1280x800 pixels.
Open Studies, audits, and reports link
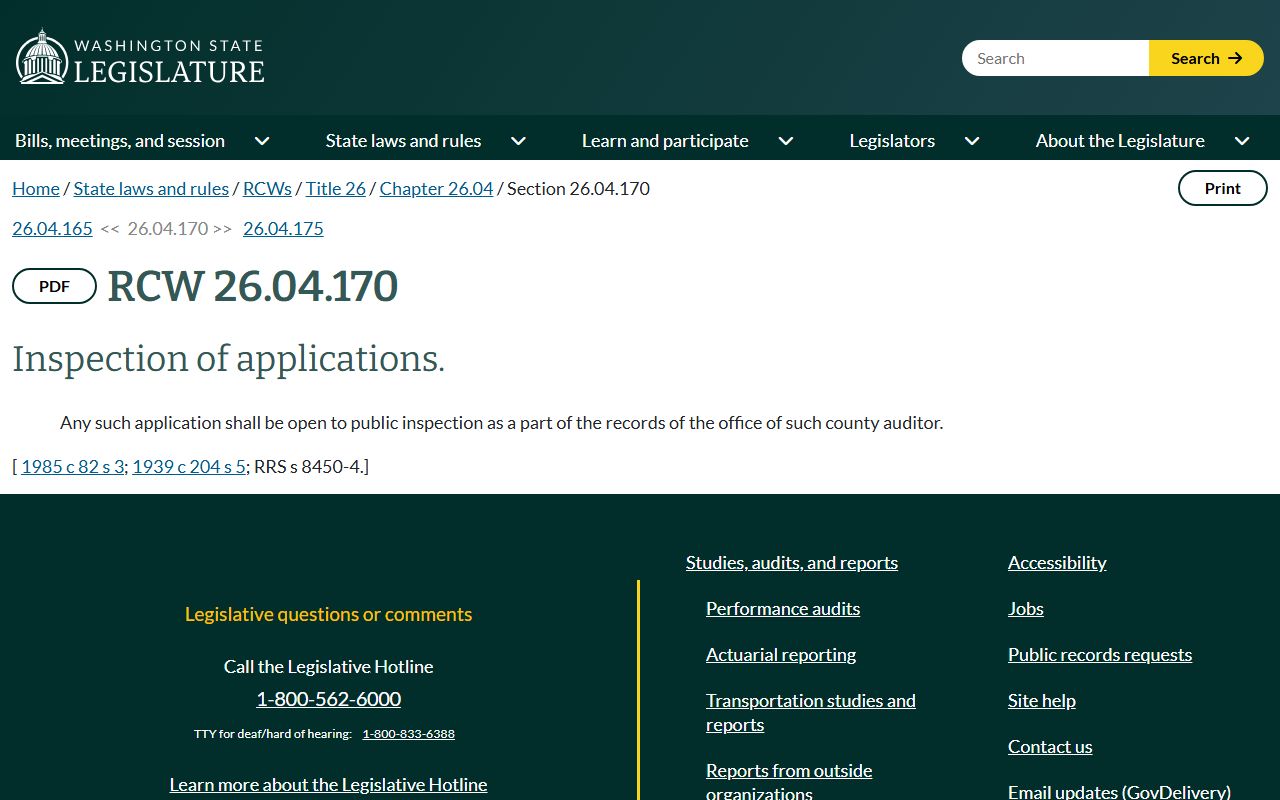[792, 562]
